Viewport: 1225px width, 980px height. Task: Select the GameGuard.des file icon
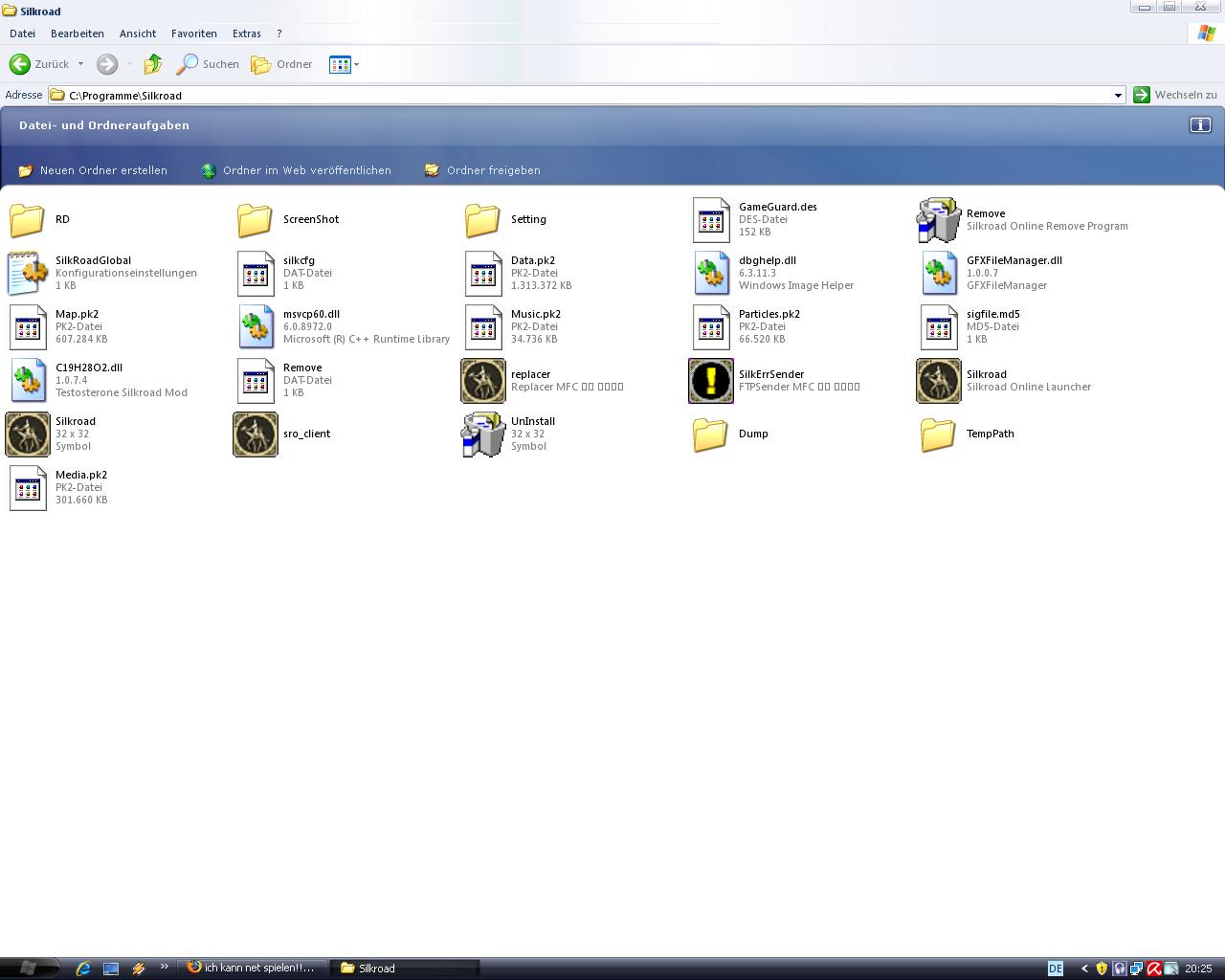click(x=711, y=220)
